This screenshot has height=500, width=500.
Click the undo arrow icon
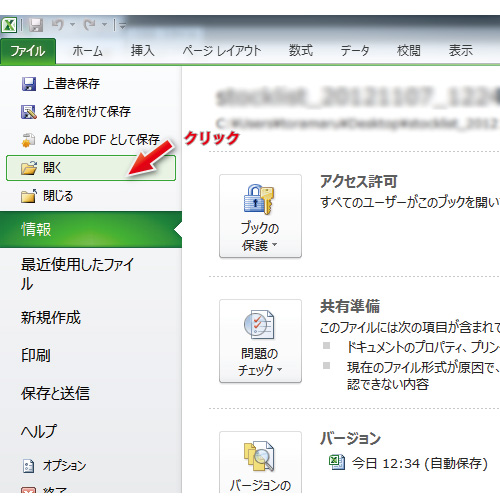point(58,25)
